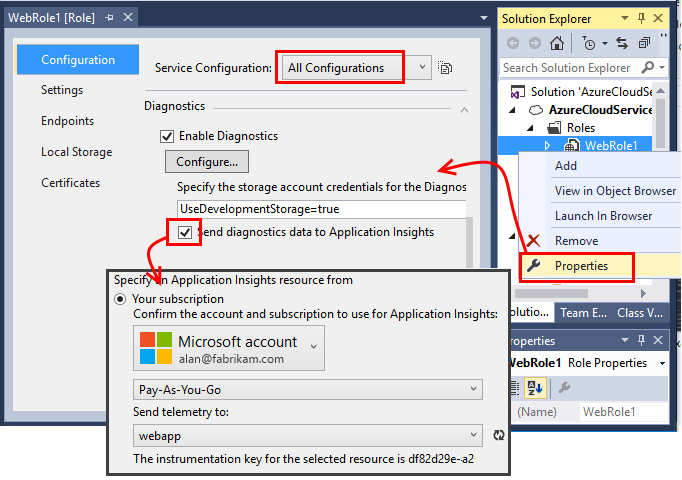
Task: Click the Collapse All icon in Solution Explorer
Action: tap(642, 43)
